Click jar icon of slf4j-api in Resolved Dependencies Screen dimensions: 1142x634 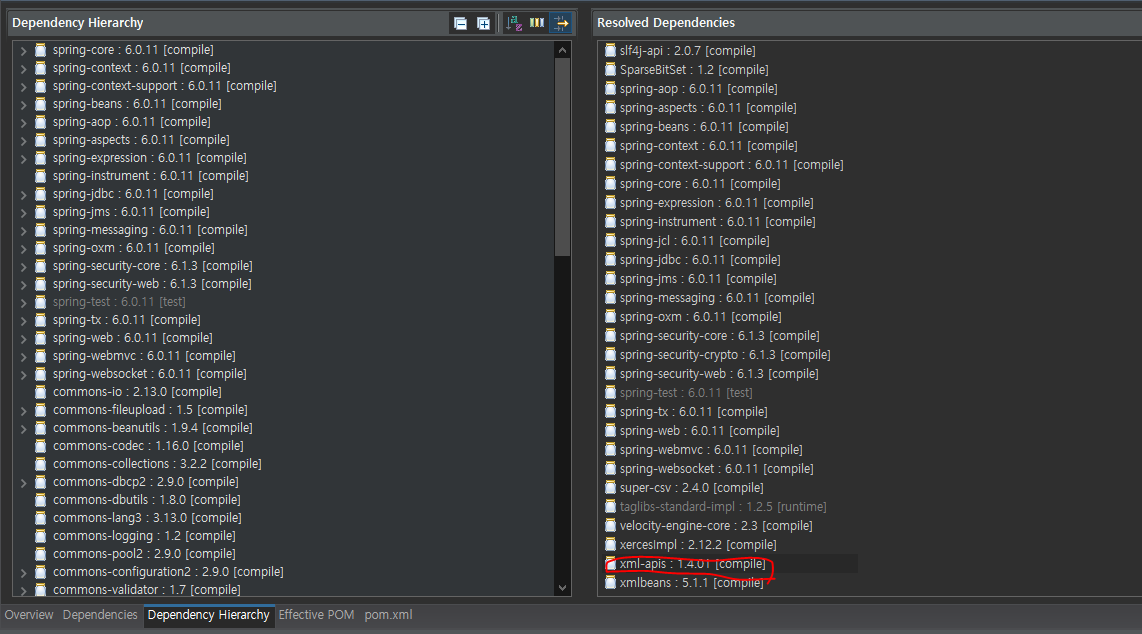point(610,50)
